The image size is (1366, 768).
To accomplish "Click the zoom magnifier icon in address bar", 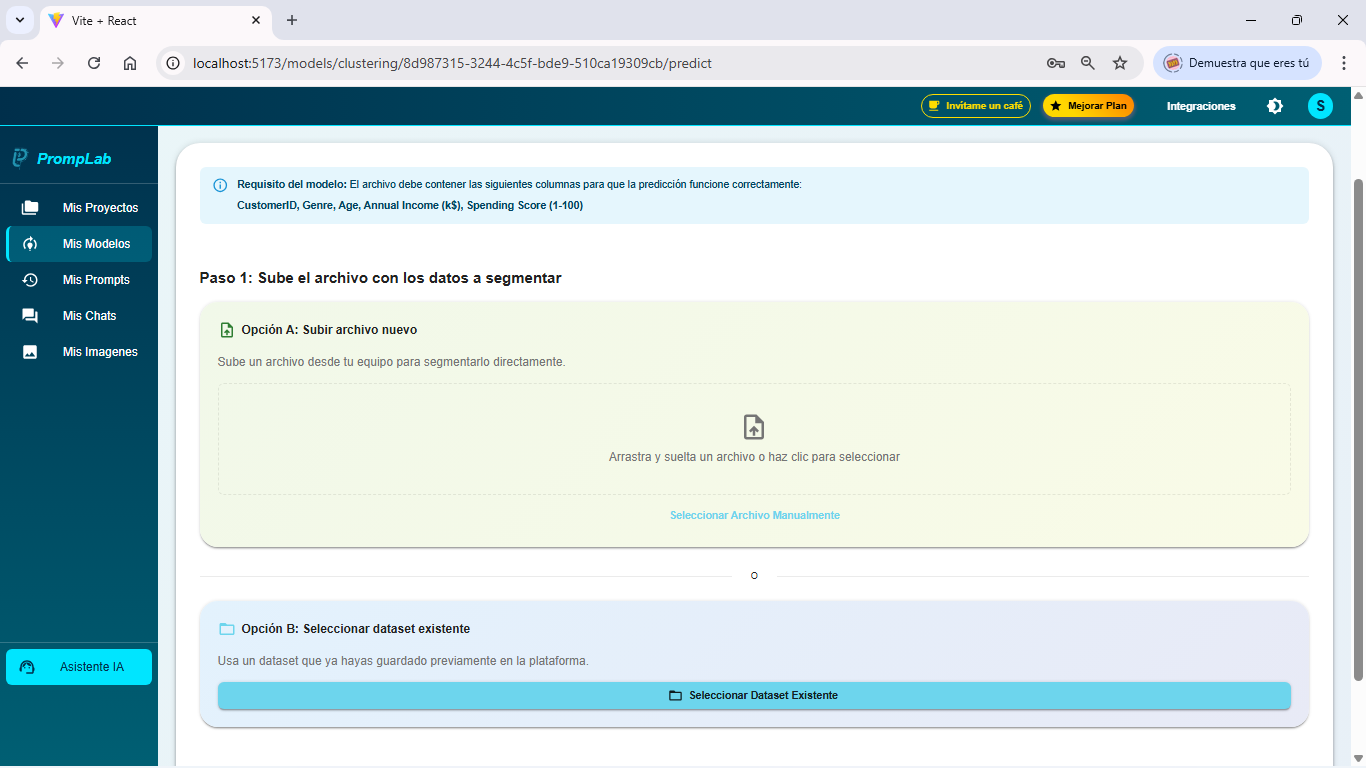I will (1088, 63).
